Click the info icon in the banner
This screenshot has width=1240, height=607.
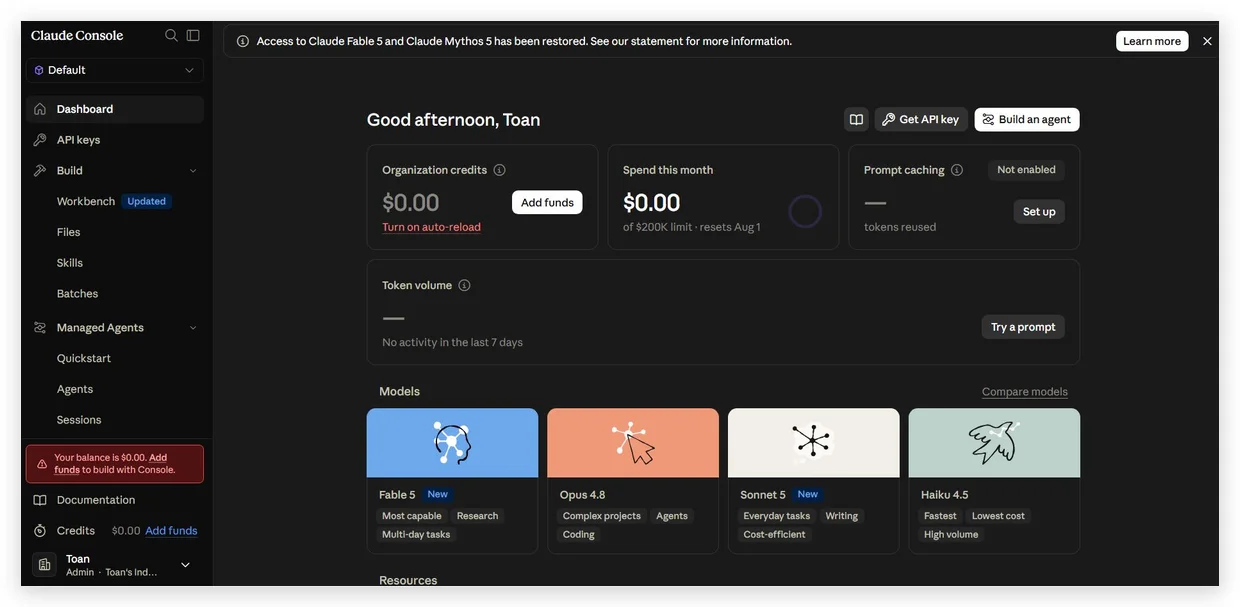pyautogui.click(x=243, y=41)
